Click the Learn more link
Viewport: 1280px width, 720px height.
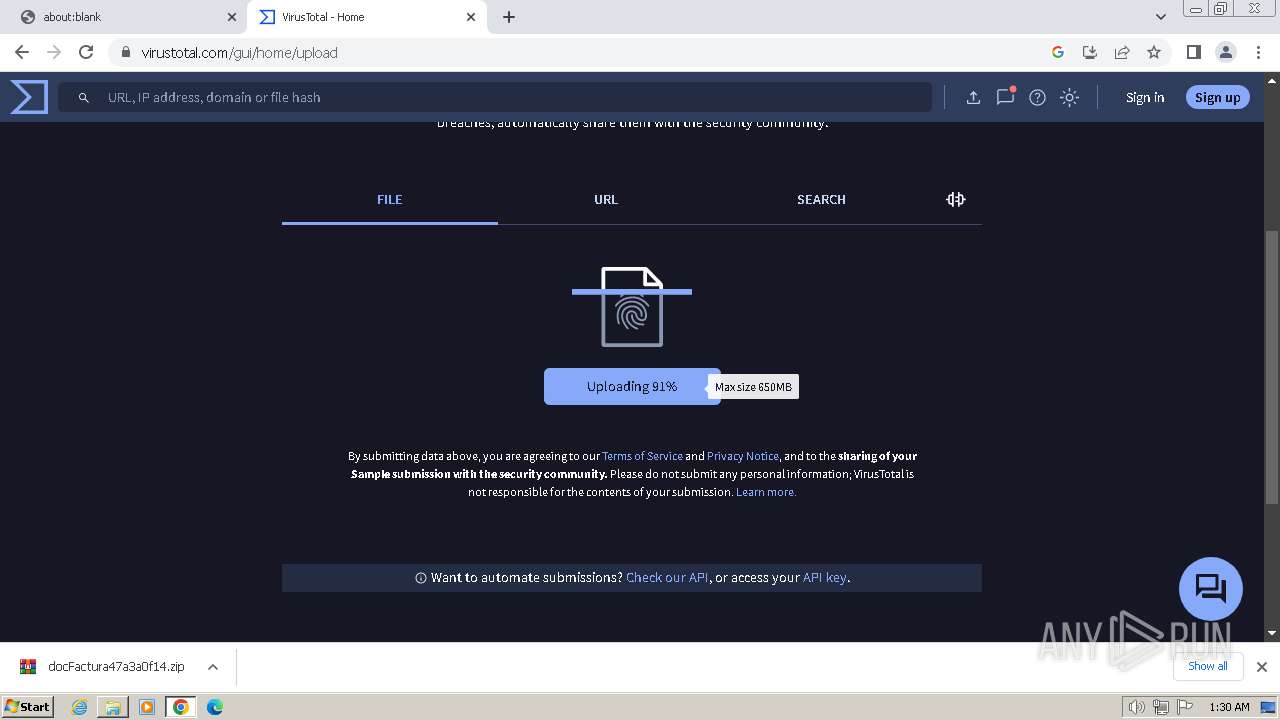(x=766, y=492)
